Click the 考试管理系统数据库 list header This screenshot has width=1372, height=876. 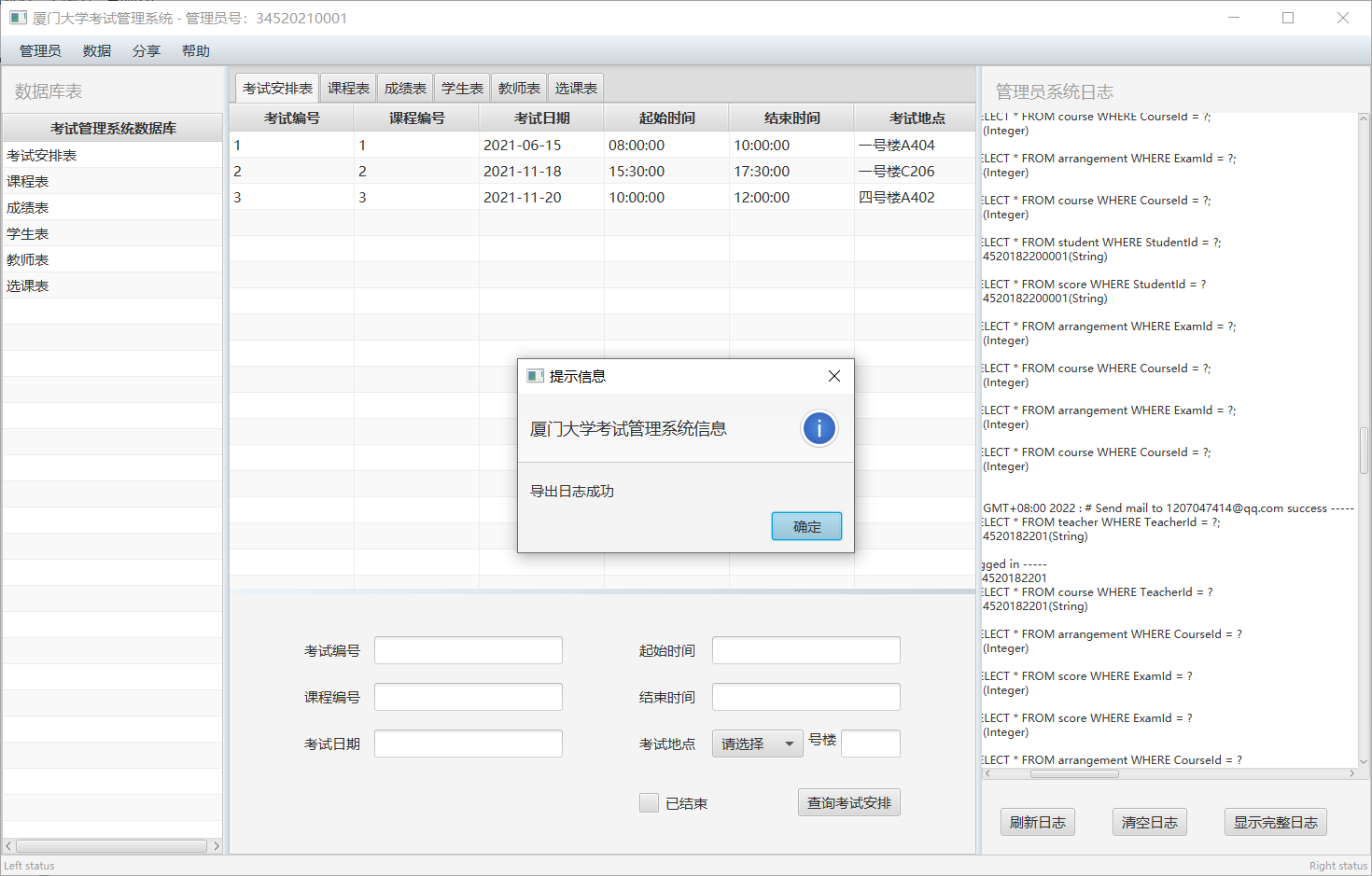coord(113,128)
